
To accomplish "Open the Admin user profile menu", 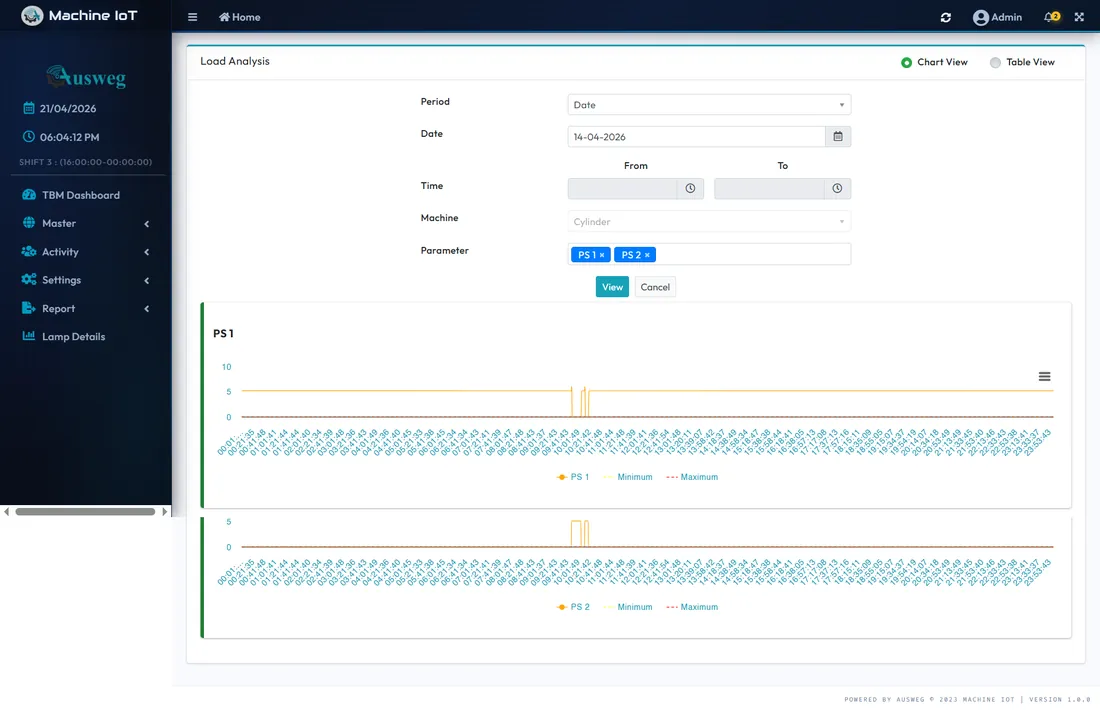I will 997,17.
